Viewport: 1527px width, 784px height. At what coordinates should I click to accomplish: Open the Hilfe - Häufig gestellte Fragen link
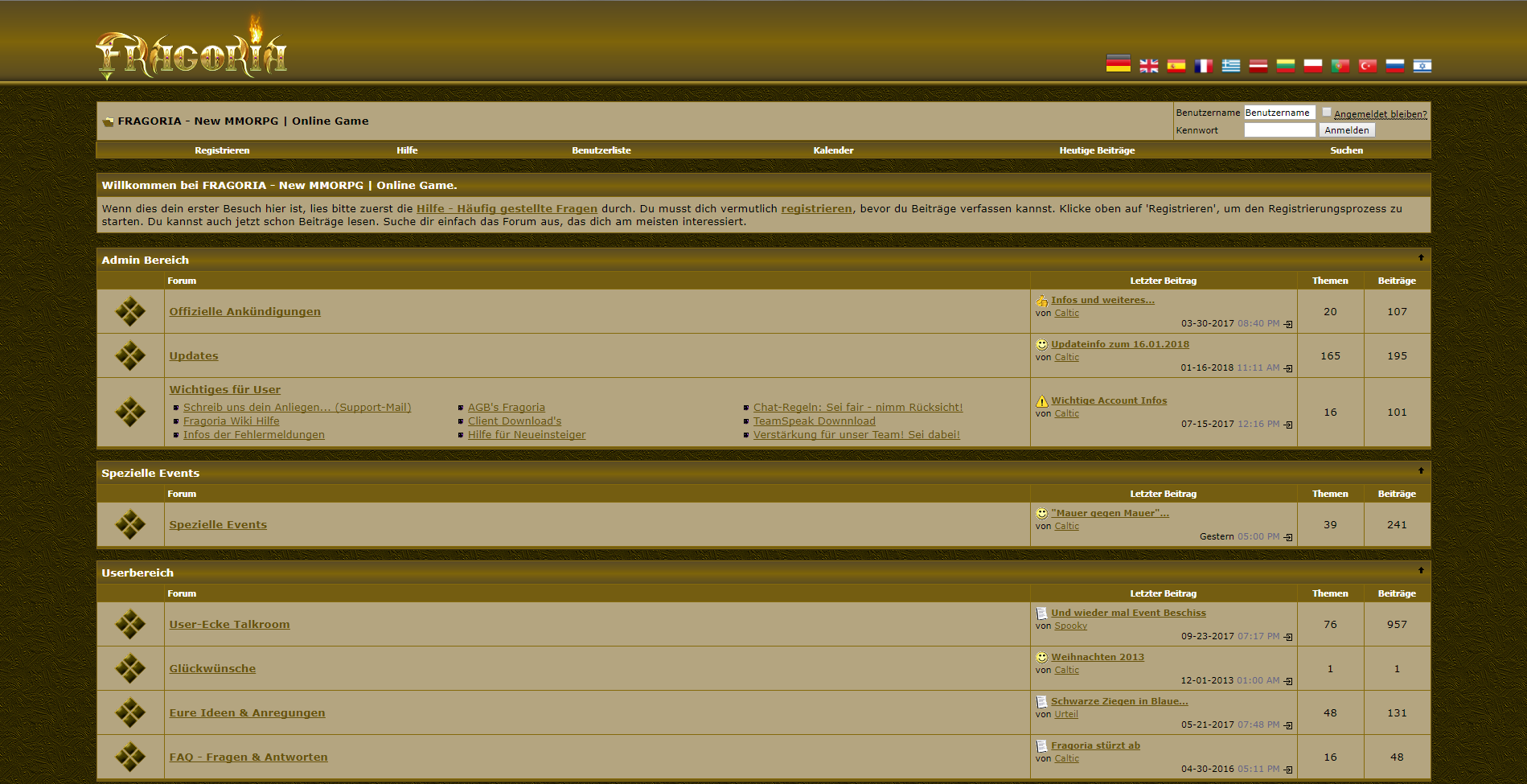(507, 209)
